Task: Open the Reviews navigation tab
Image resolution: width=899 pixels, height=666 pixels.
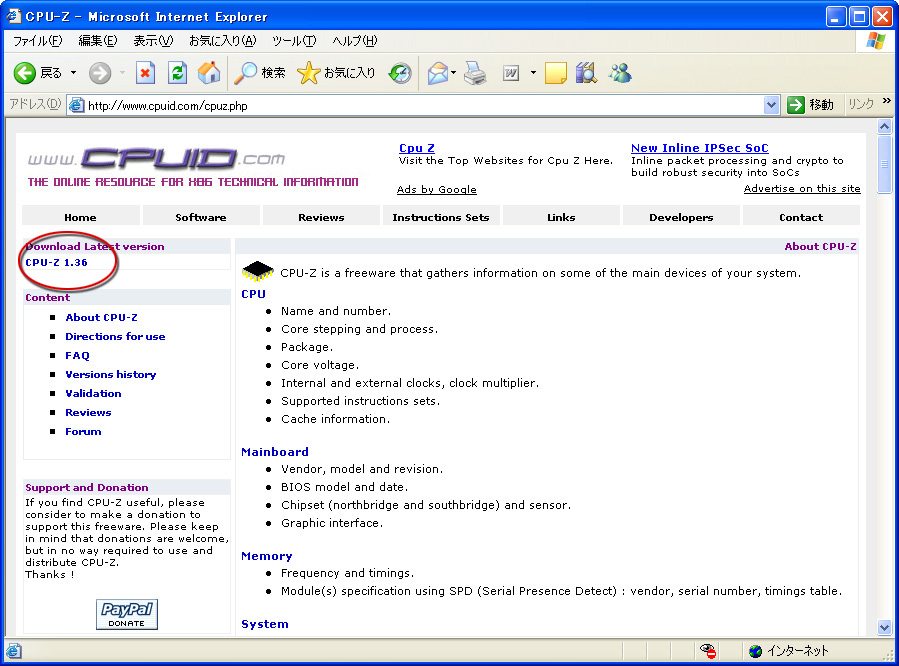Action: (x=321, y=217)
